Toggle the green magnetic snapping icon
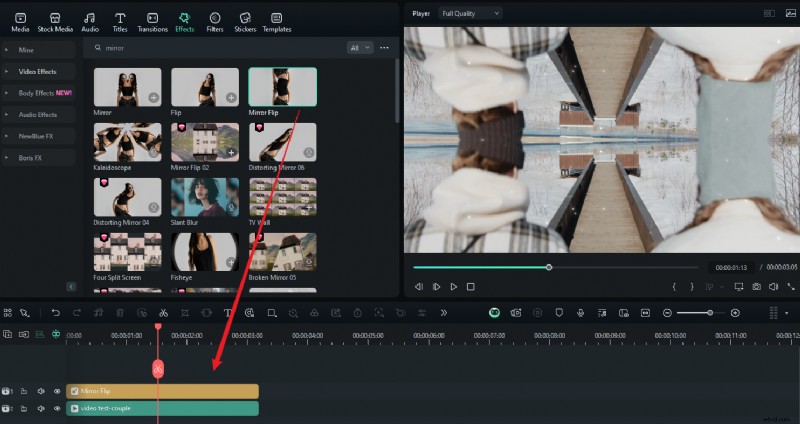The height and width of the screenshot is (424, 800). [x=56, y=334]
